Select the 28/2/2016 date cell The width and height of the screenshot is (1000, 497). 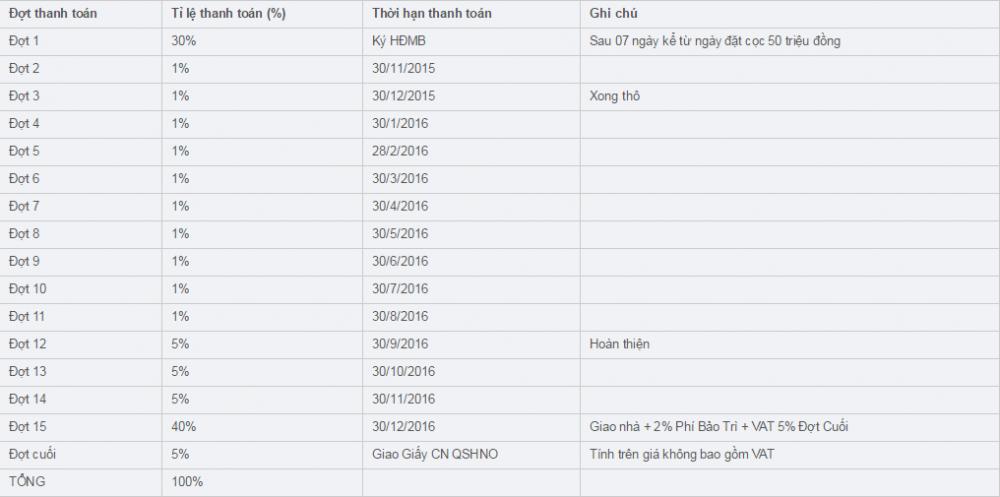399,151
